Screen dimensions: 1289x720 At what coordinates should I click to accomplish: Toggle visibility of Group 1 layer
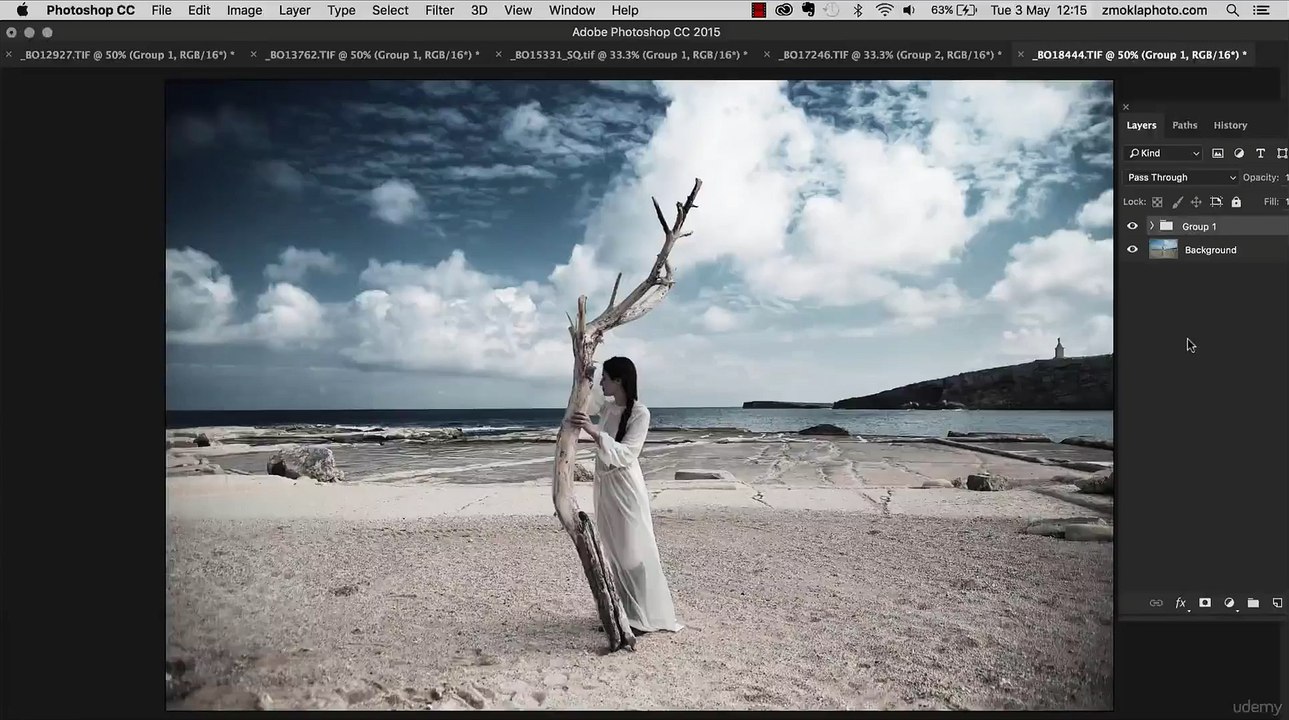click(1132, 226)
